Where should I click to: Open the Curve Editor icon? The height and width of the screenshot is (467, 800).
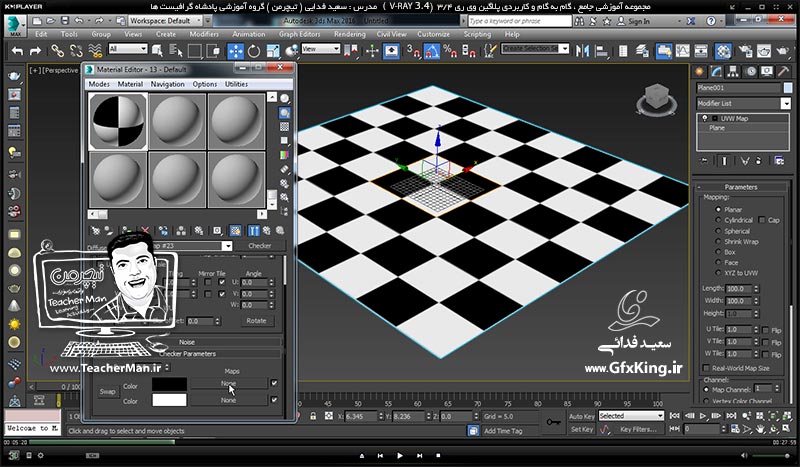683,51
